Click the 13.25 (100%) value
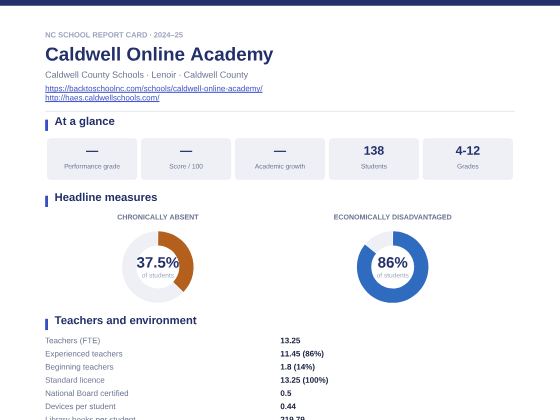Image resolution: width=560 pixels, height=420 pixels. (304, 380)
